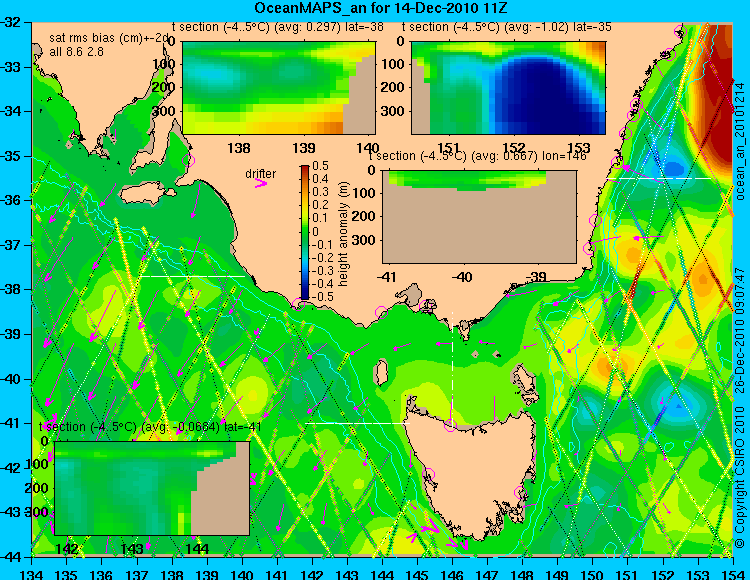Click the 0.3 tick label on colorbar
Image resolution: width=750 pixels, height=580 pixels.
coord(320,192)
